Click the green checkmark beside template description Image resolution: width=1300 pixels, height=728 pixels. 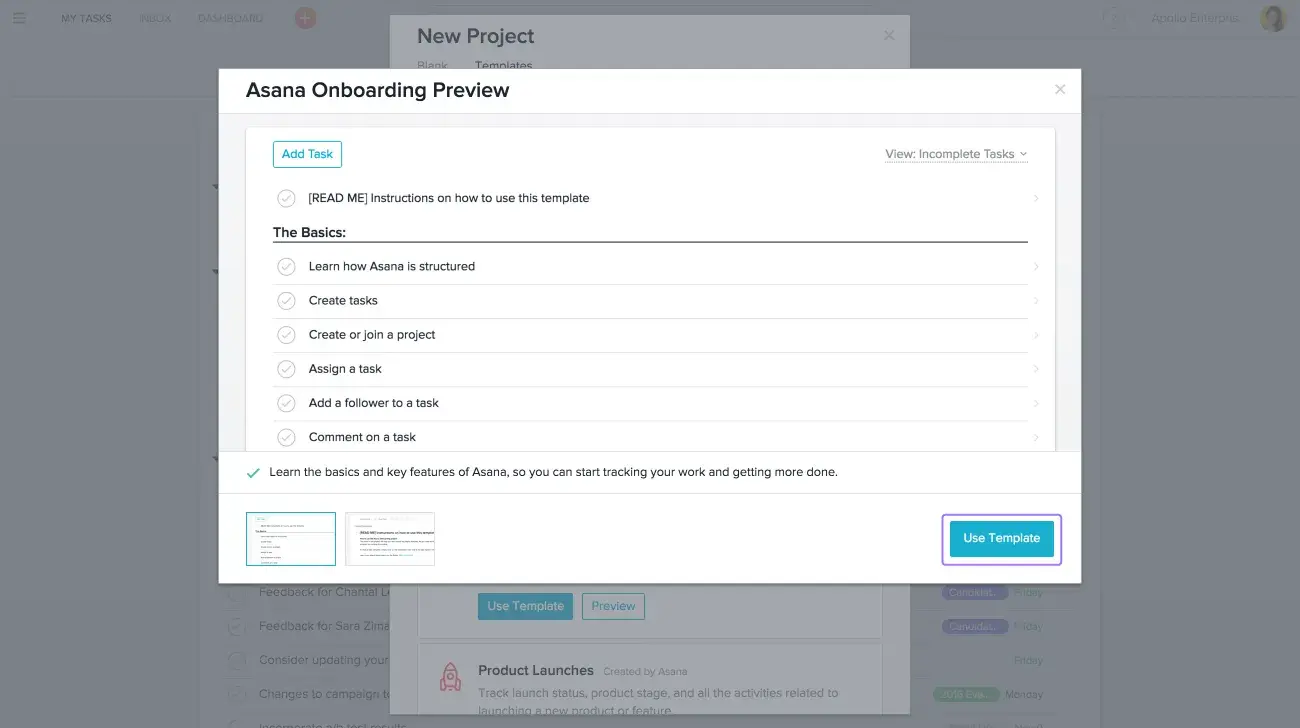pos(253,472)
